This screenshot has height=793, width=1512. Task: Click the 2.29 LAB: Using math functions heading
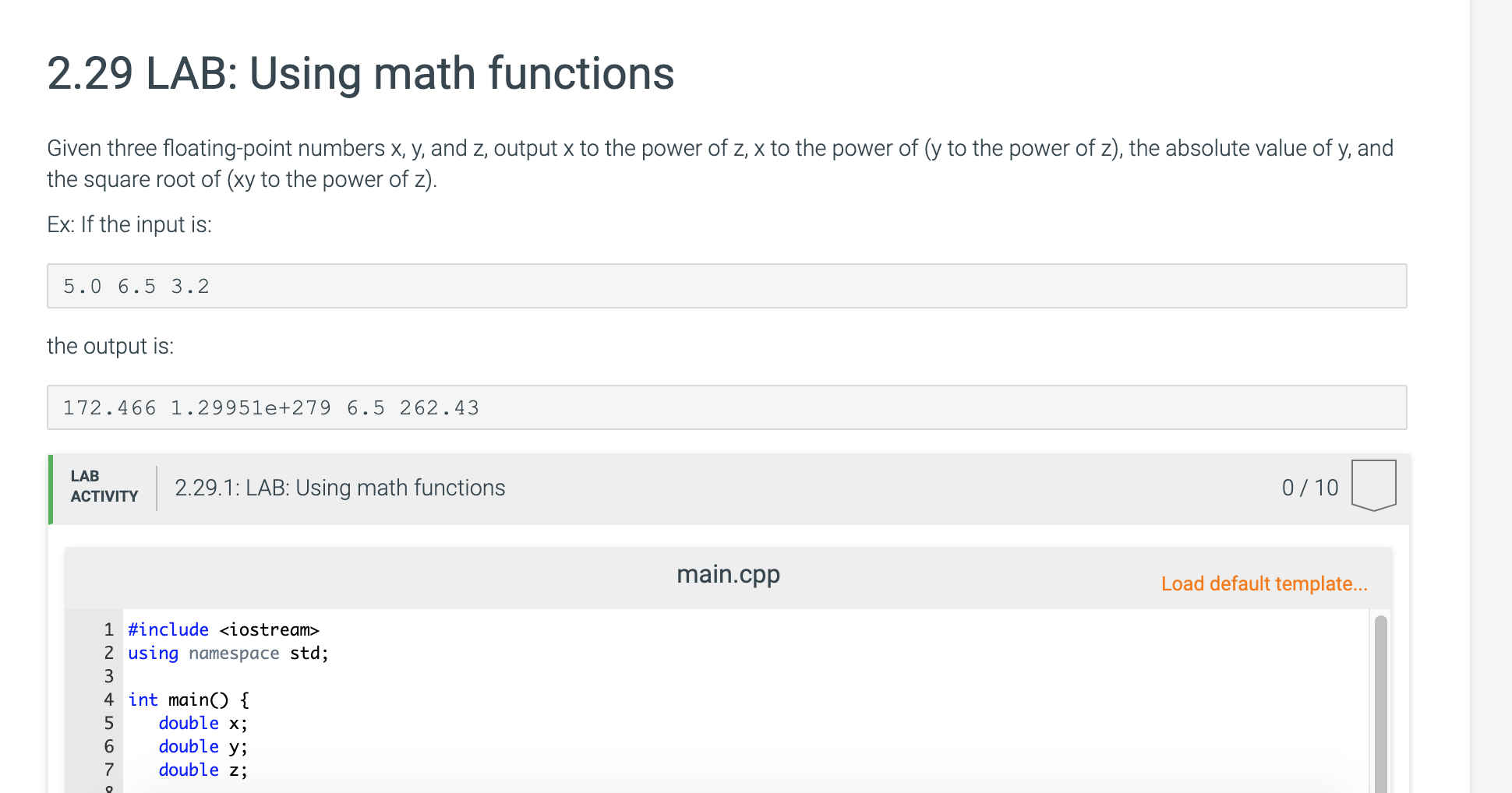361,73
